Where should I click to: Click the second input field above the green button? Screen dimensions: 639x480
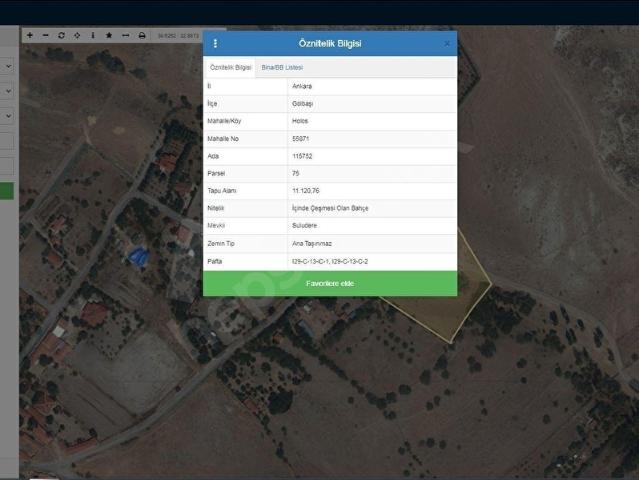(x=7, y=167)
